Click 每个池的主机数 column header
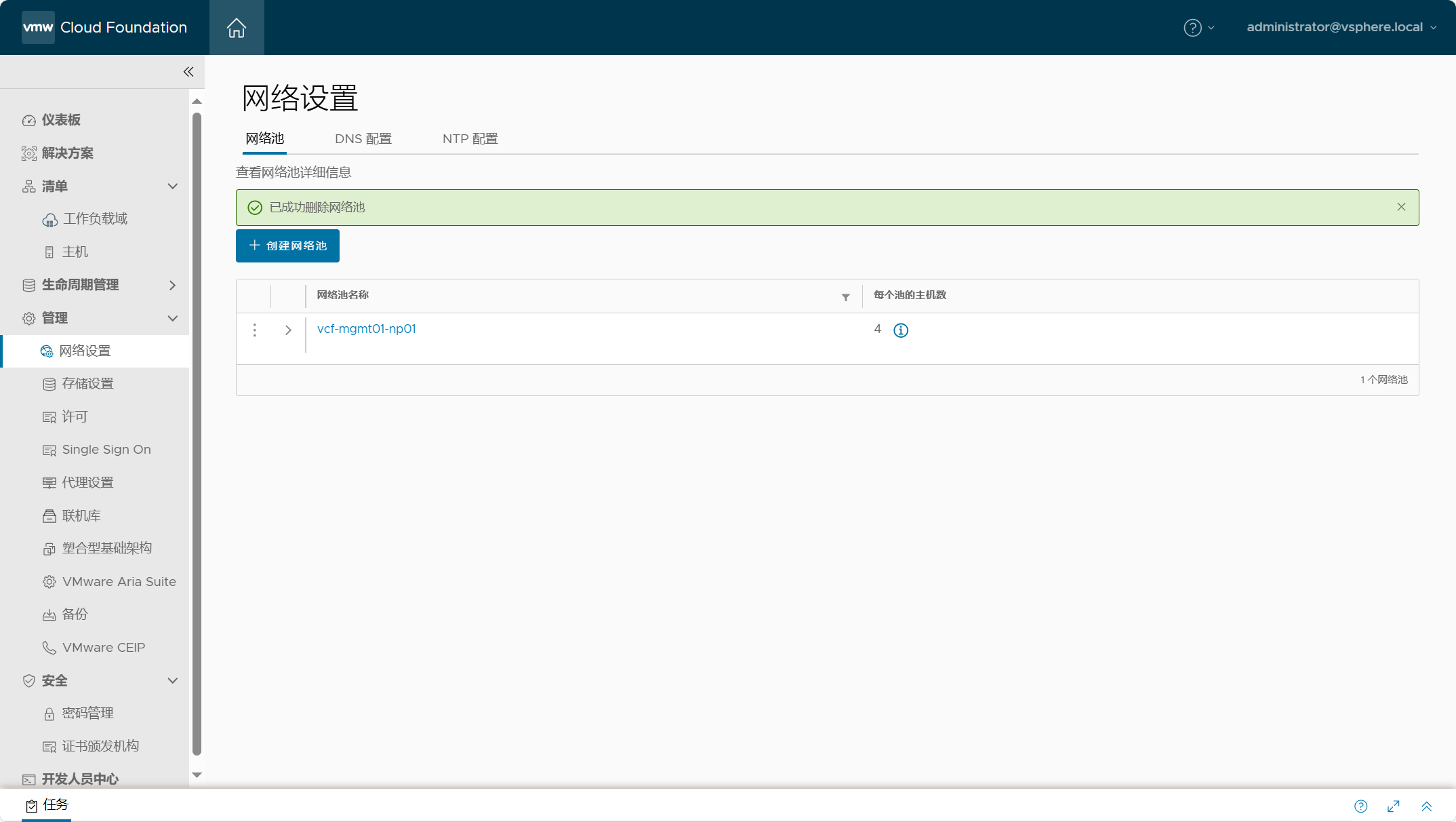The image size is (1456, 822). pyautogui.click(x=910, y=295)
